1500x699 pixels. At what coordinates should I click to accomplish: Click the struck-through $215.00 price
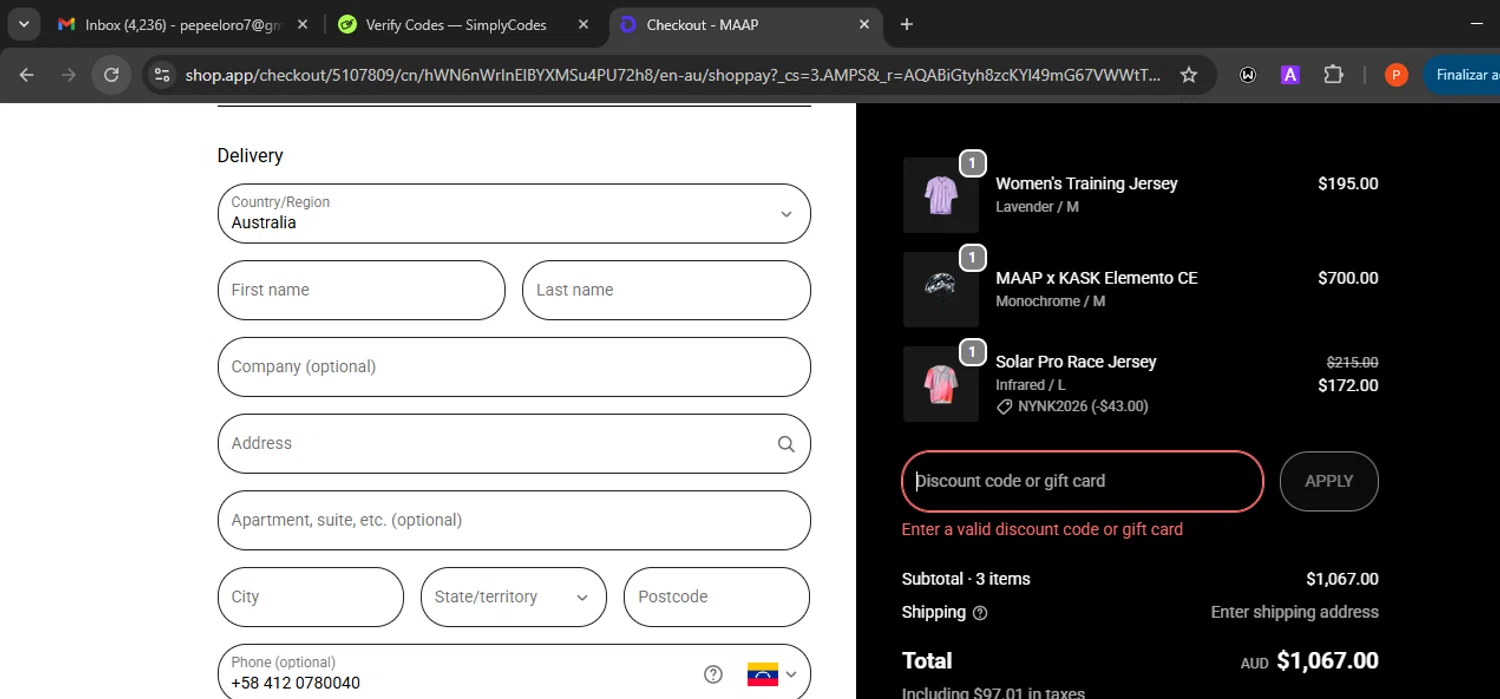(1352, 363)
